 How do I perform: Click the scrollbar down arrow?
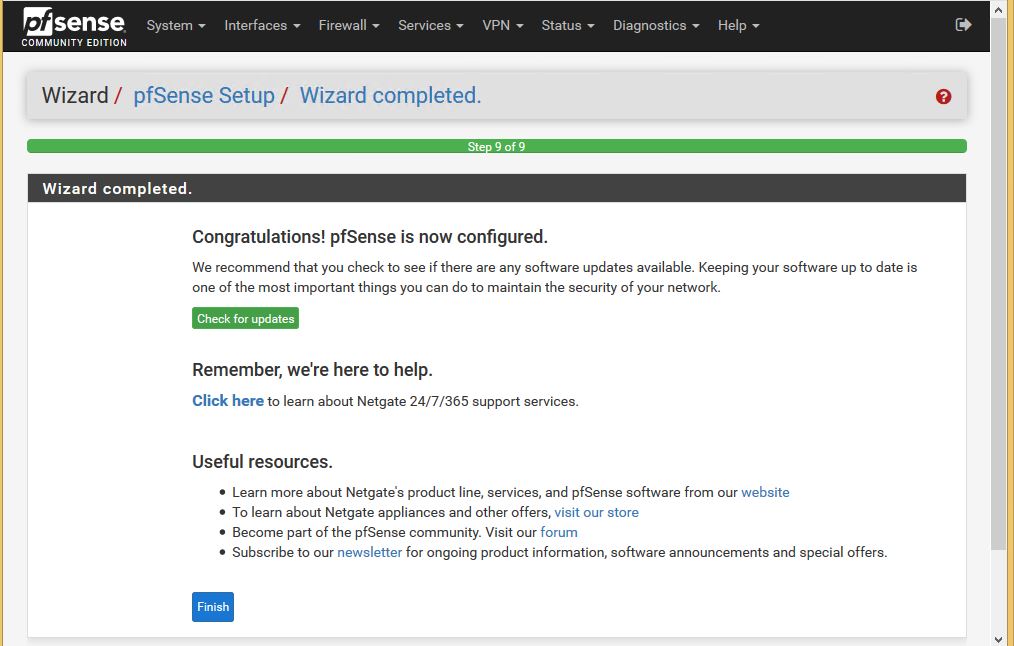pos(998,639)
